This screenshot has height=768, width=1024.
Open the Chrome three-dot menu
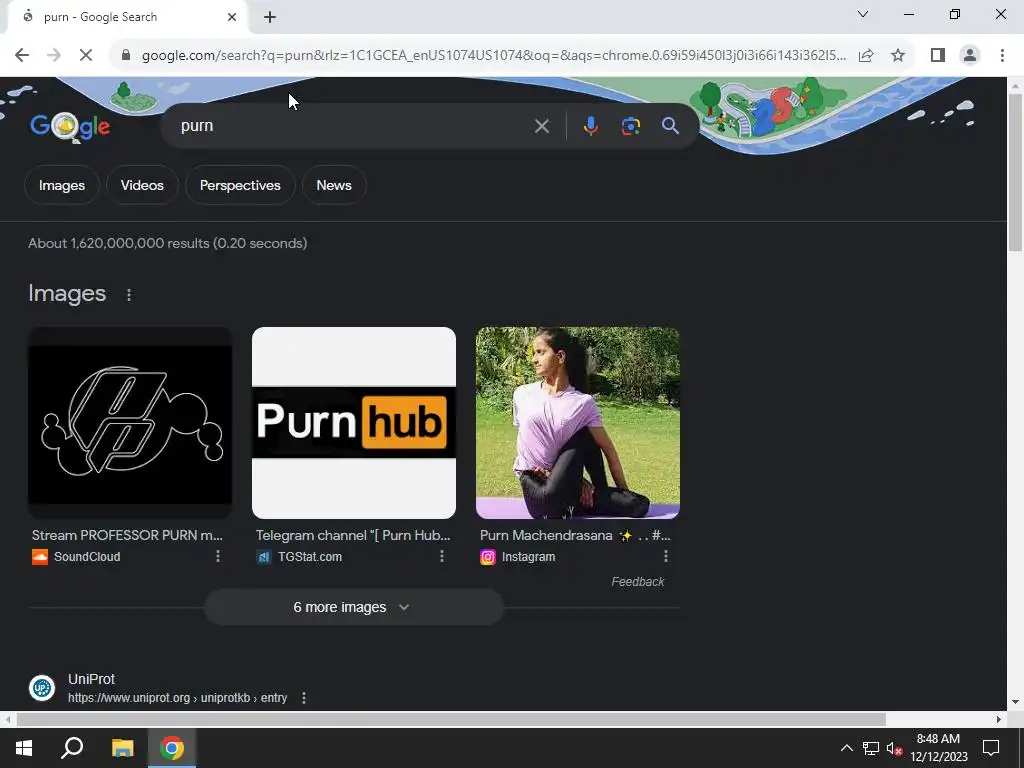click(1002, 56)
